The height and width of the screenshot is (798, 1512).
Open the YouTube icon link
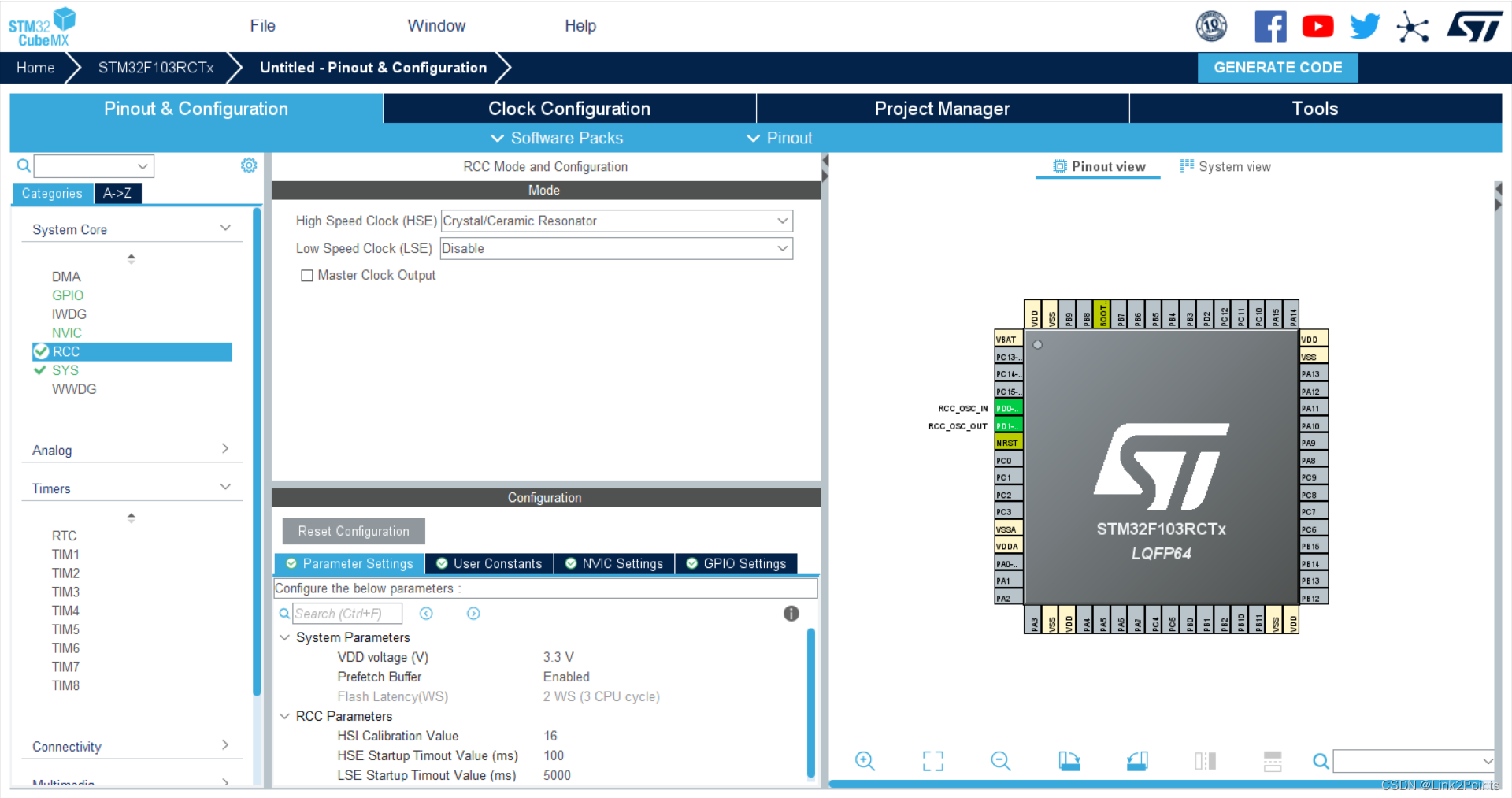[x=1317, y=27]
